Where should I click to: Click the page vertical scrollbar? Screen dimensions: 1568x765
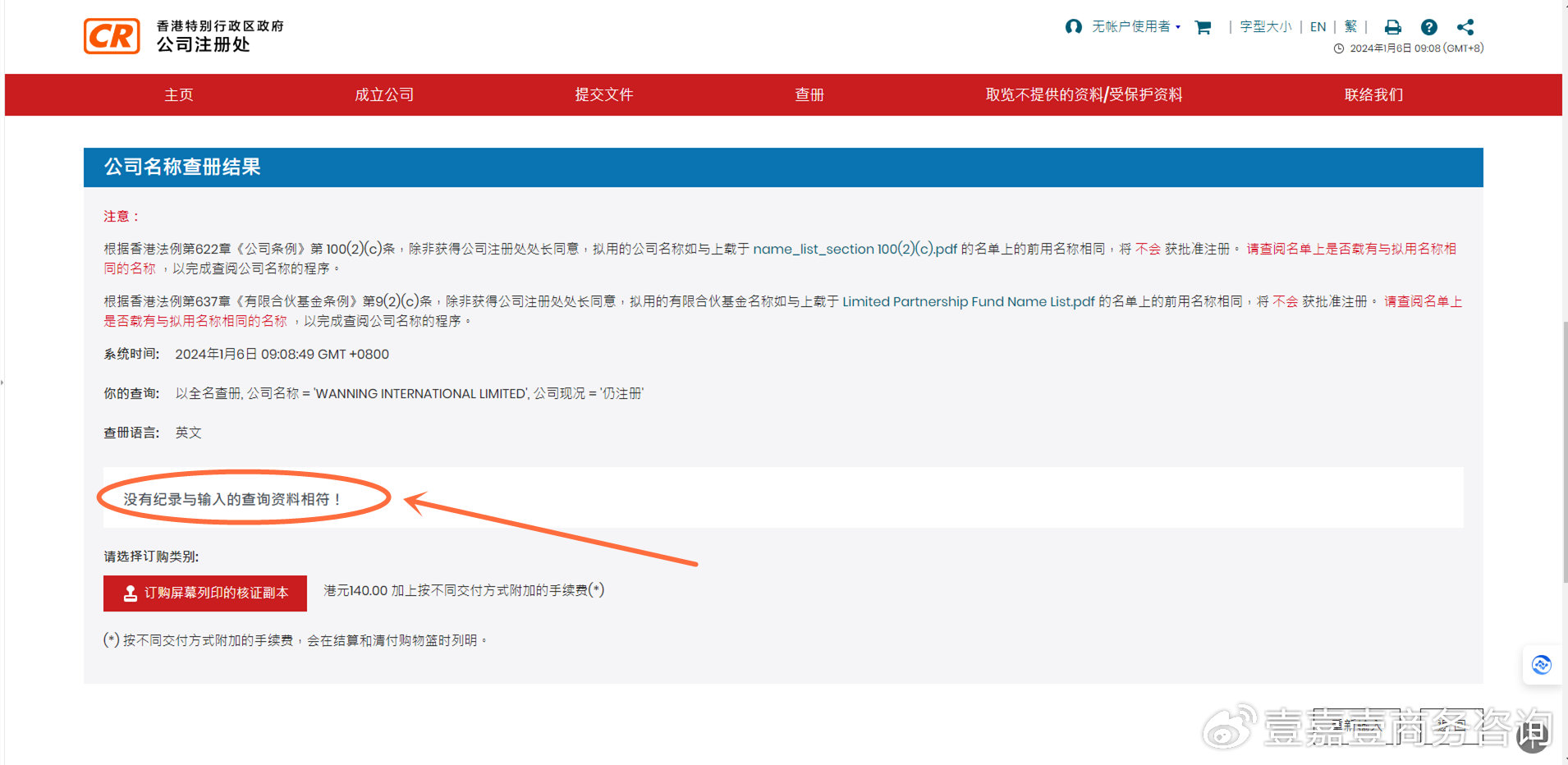pos(1565,451)
